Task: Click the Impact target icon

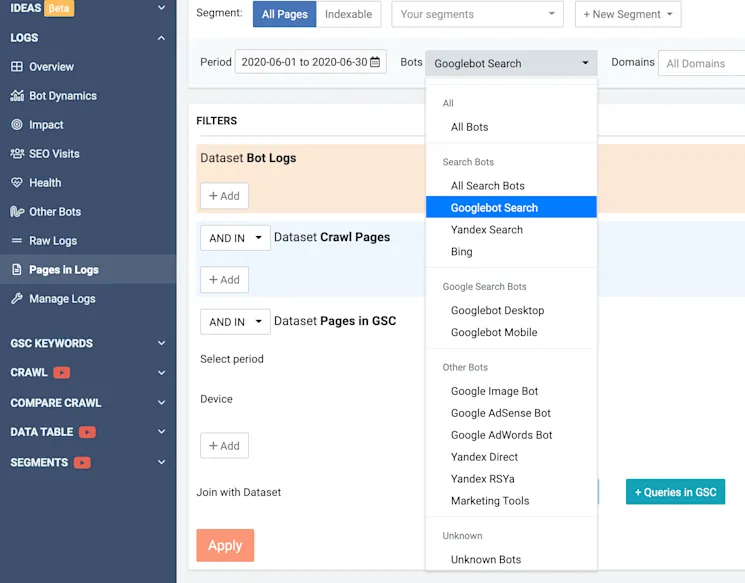Action: point(17,124)
